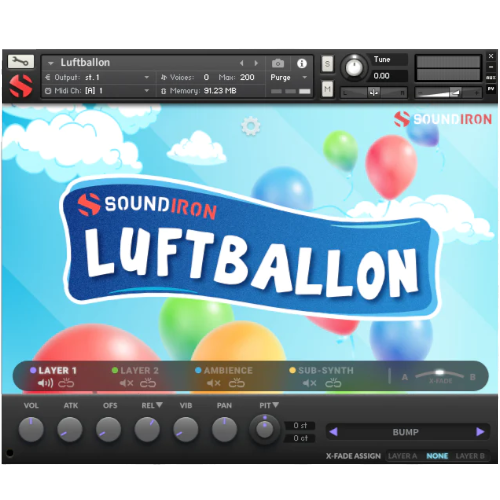Click the Tune value 0.00 field
The image size is (500, 500).
pos(388,76)
